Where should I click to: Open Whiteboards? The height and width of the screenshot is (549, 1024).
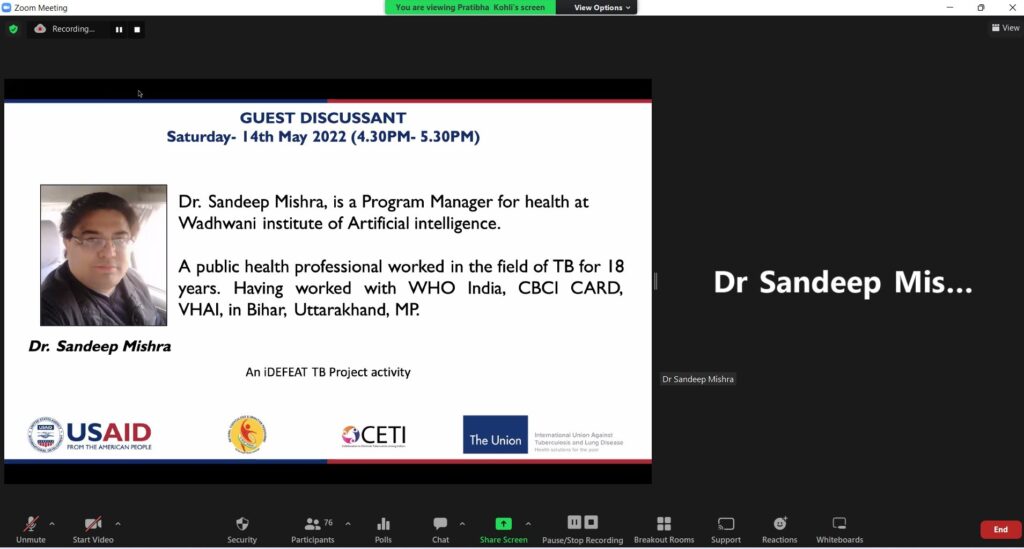pyautogui.click(x=839, y=524)
